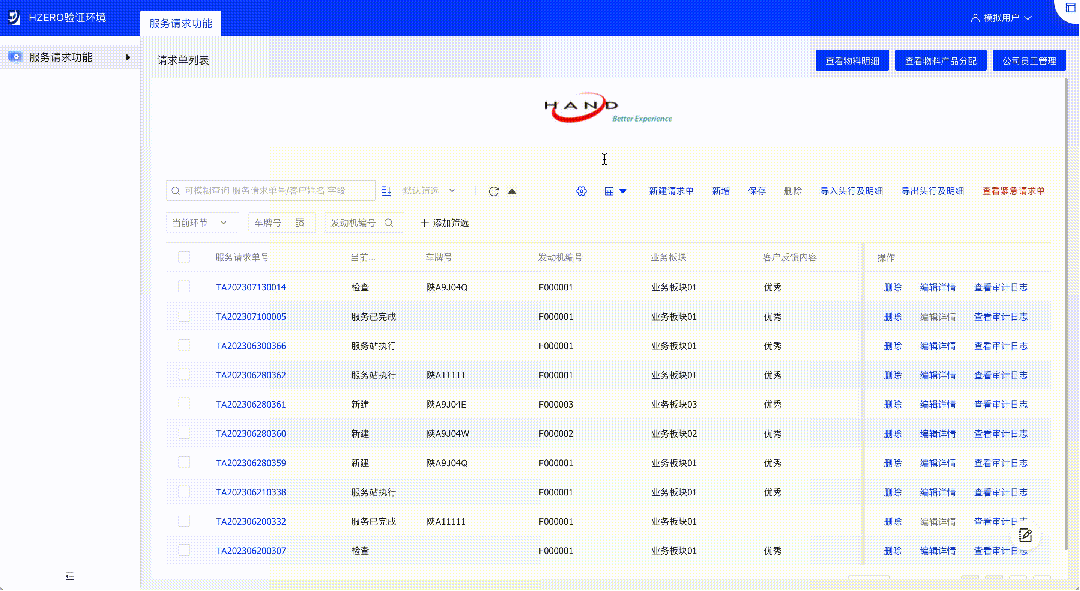The image size is (1080, 591).
Task: Open the 当前环节 filter dropdown
Action: pos(200,223)
